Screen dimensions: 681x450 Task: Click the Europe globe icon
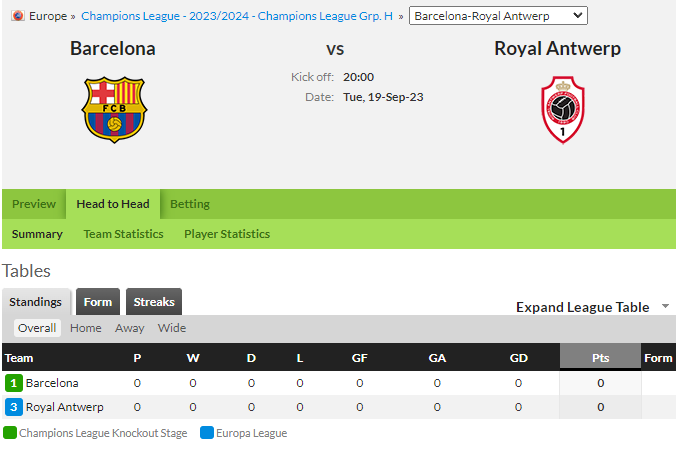click(18, 16)
